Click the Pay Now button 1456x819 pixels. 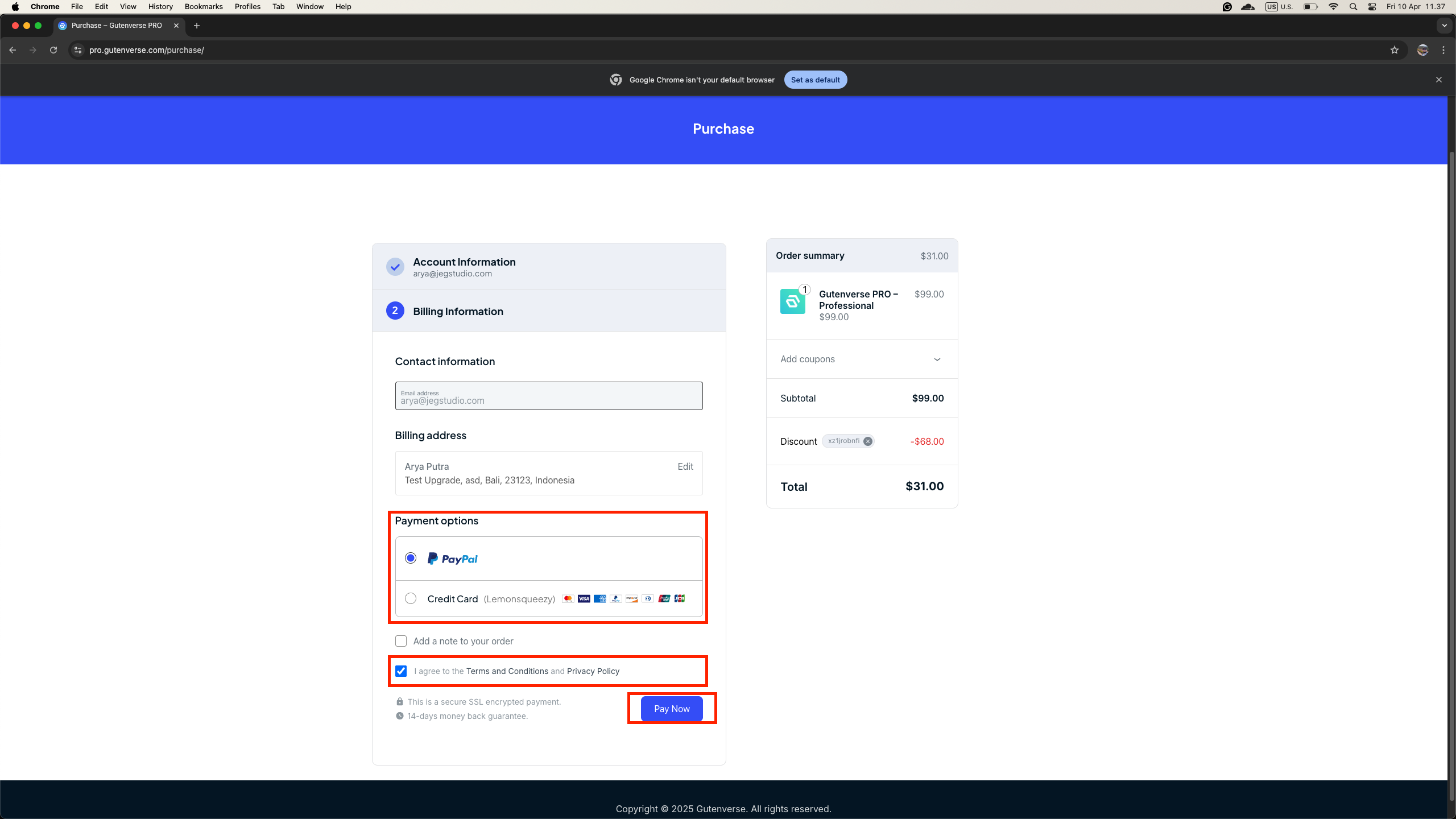[671, 709]
